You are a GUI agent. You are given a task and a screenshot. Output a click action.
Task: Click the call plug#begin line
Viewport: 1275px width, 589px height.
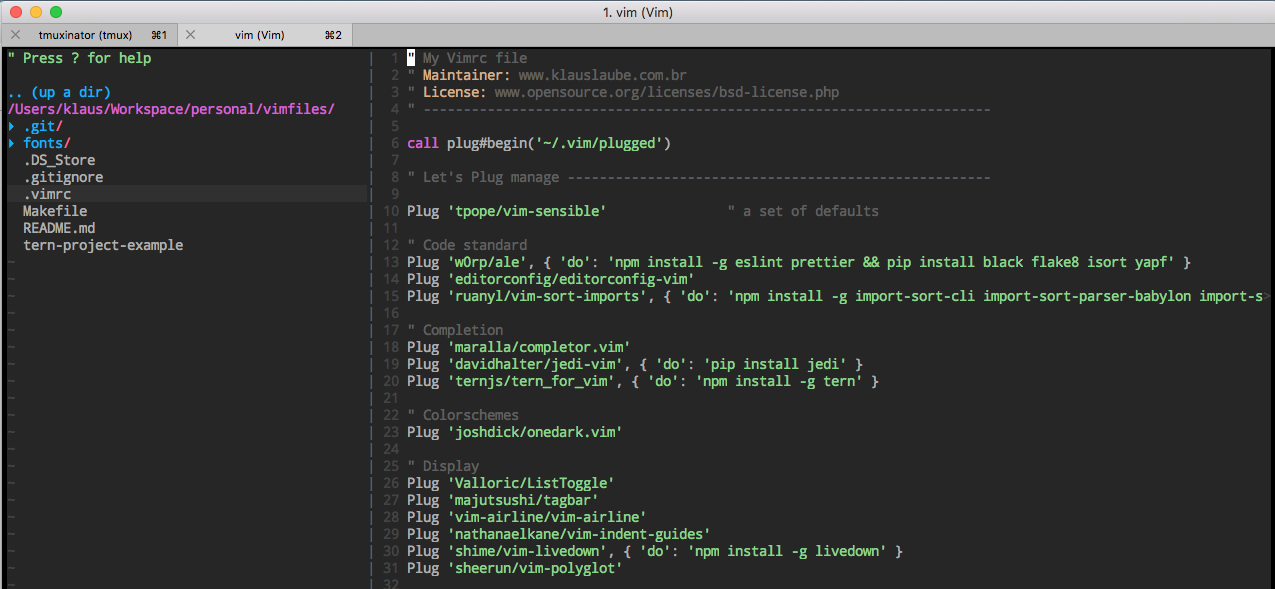539,143
